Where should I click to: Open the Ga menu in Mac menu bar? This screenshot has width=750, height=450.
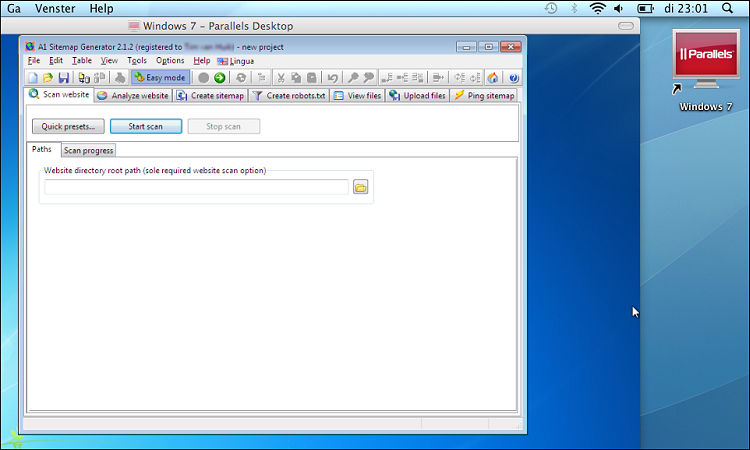click(x=14, y=9)
